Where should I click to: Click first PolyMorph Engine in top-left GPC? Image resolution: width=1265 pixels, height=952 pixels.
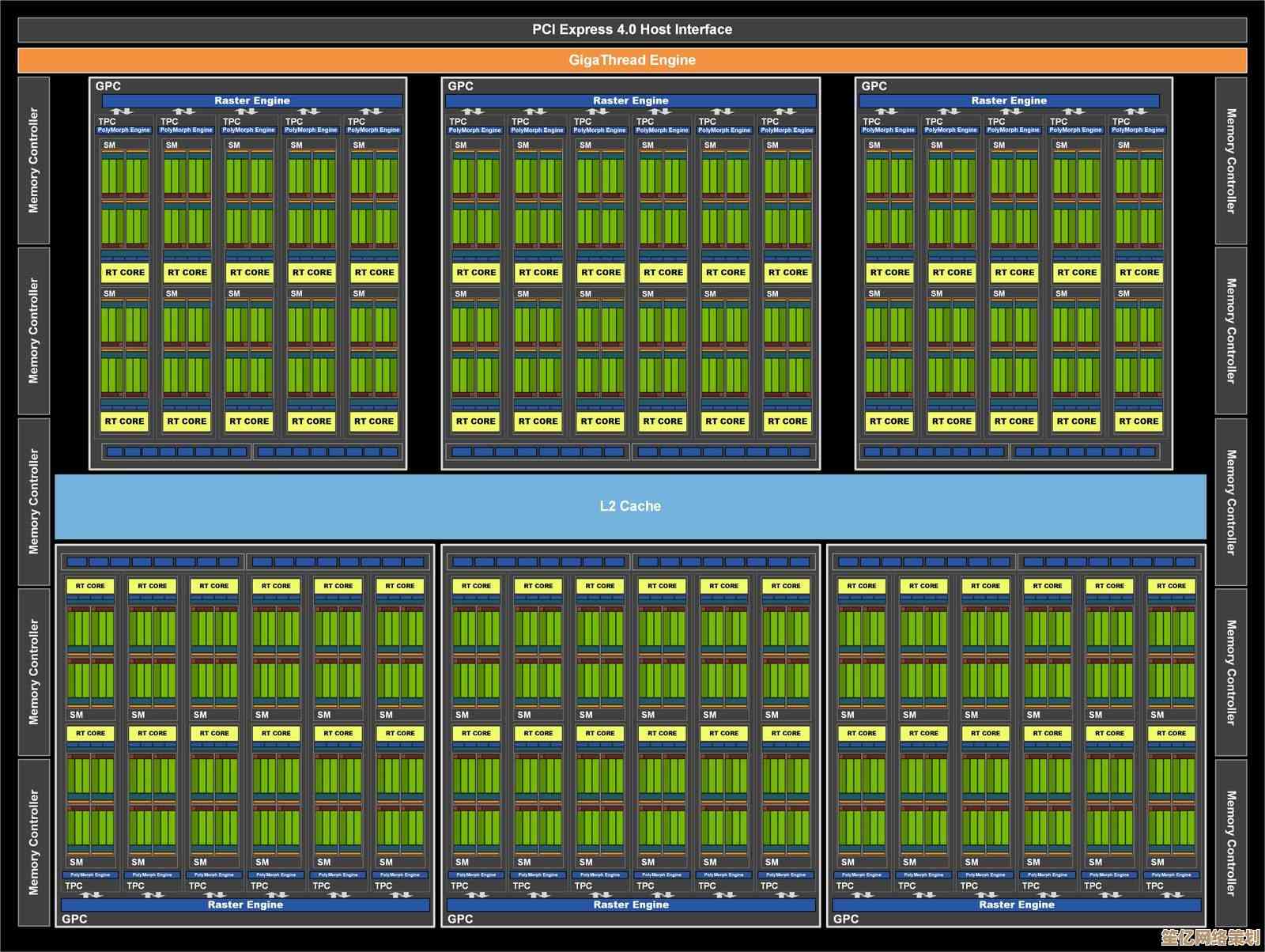[123, 130]
